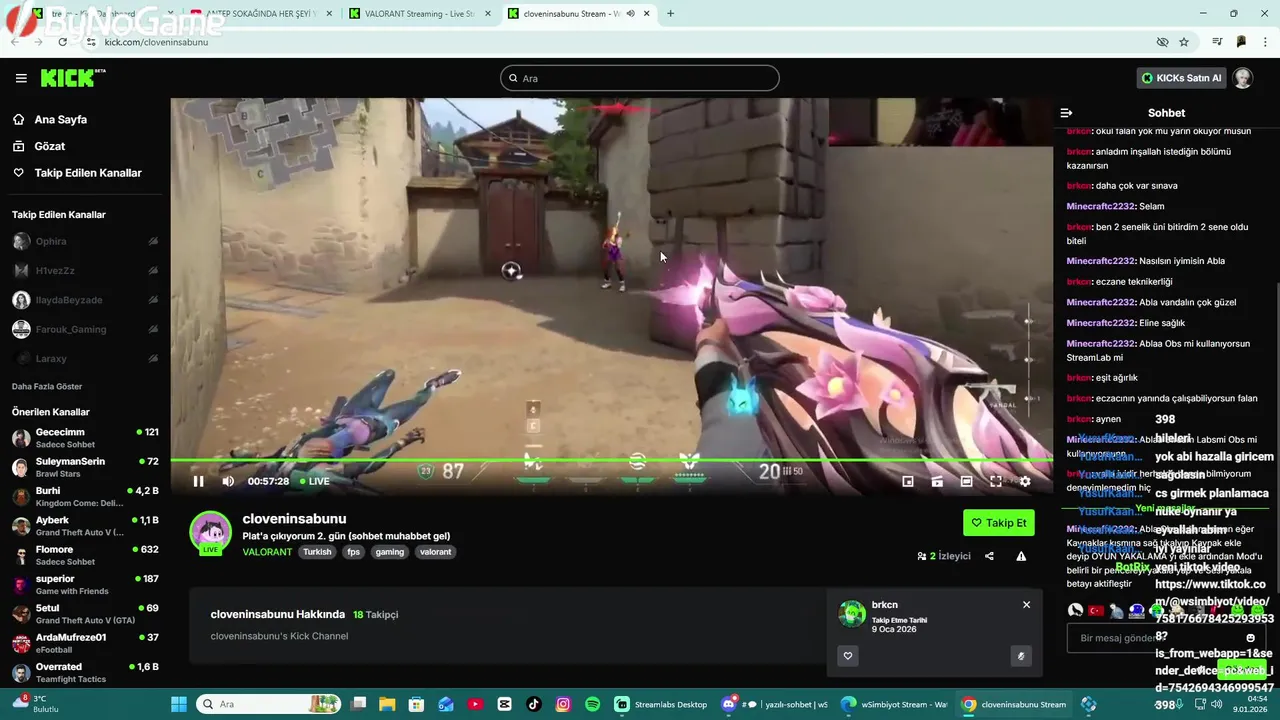Open recommended channel ArdaMufreze01
Screen dimensions: 1280x720
[85, 643]
